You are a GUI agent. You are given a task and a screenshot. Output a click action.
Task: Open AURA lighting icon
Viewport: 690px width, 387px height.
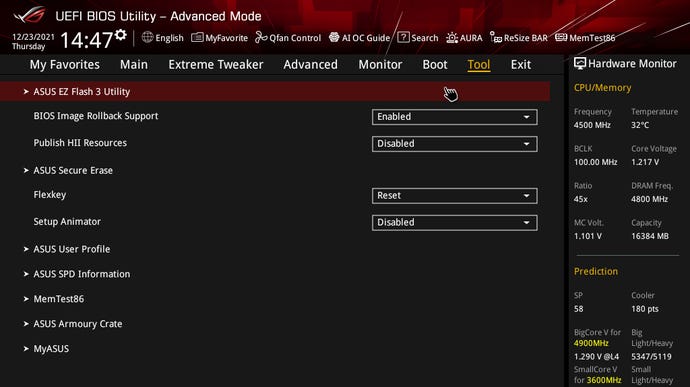point(452,37)
